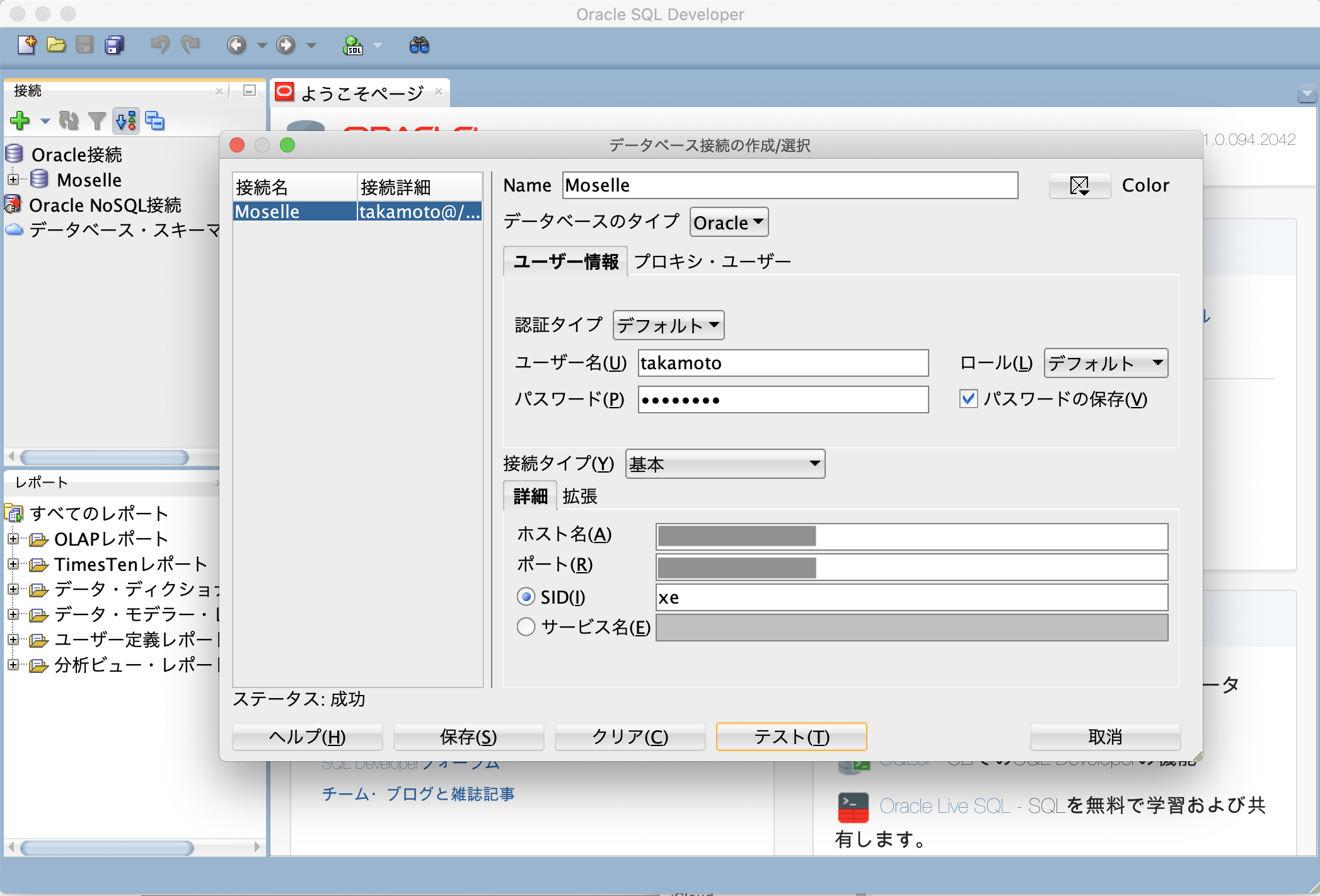Select the Oracle Live SQL icon on welcome page
The image size is (1320, 896).
(x=854, y=807)
